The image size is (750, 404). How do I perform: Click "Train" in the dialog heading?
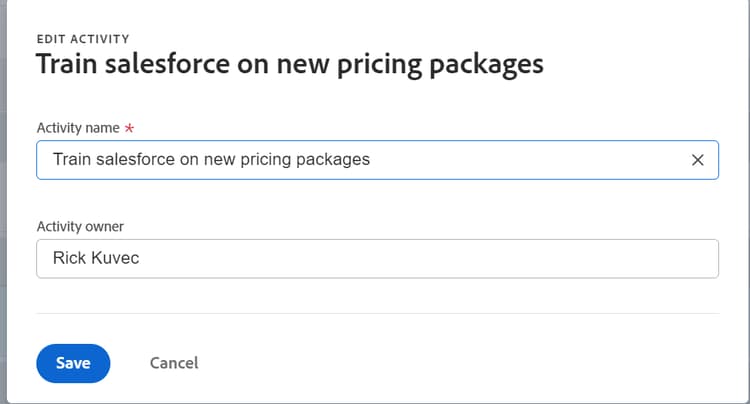[66, 65]
